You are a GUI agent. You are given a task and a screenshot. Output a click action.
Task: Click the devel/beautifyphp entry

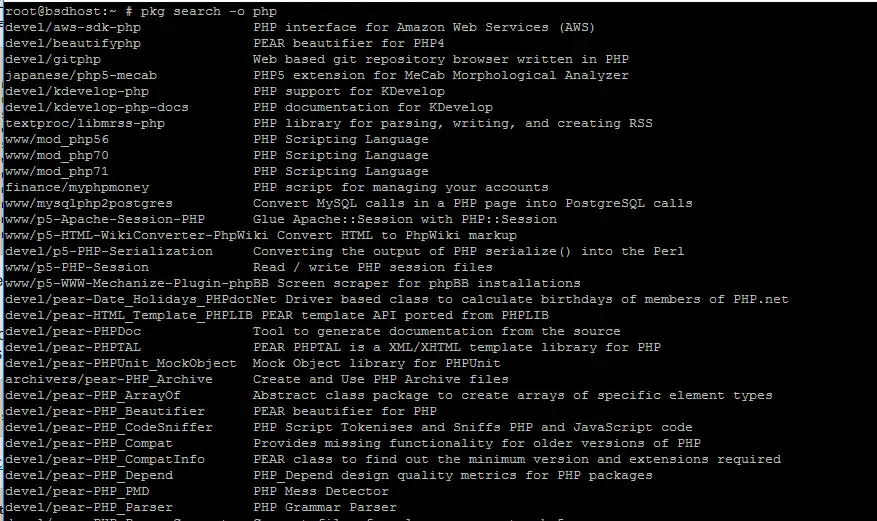coord(73,44)
